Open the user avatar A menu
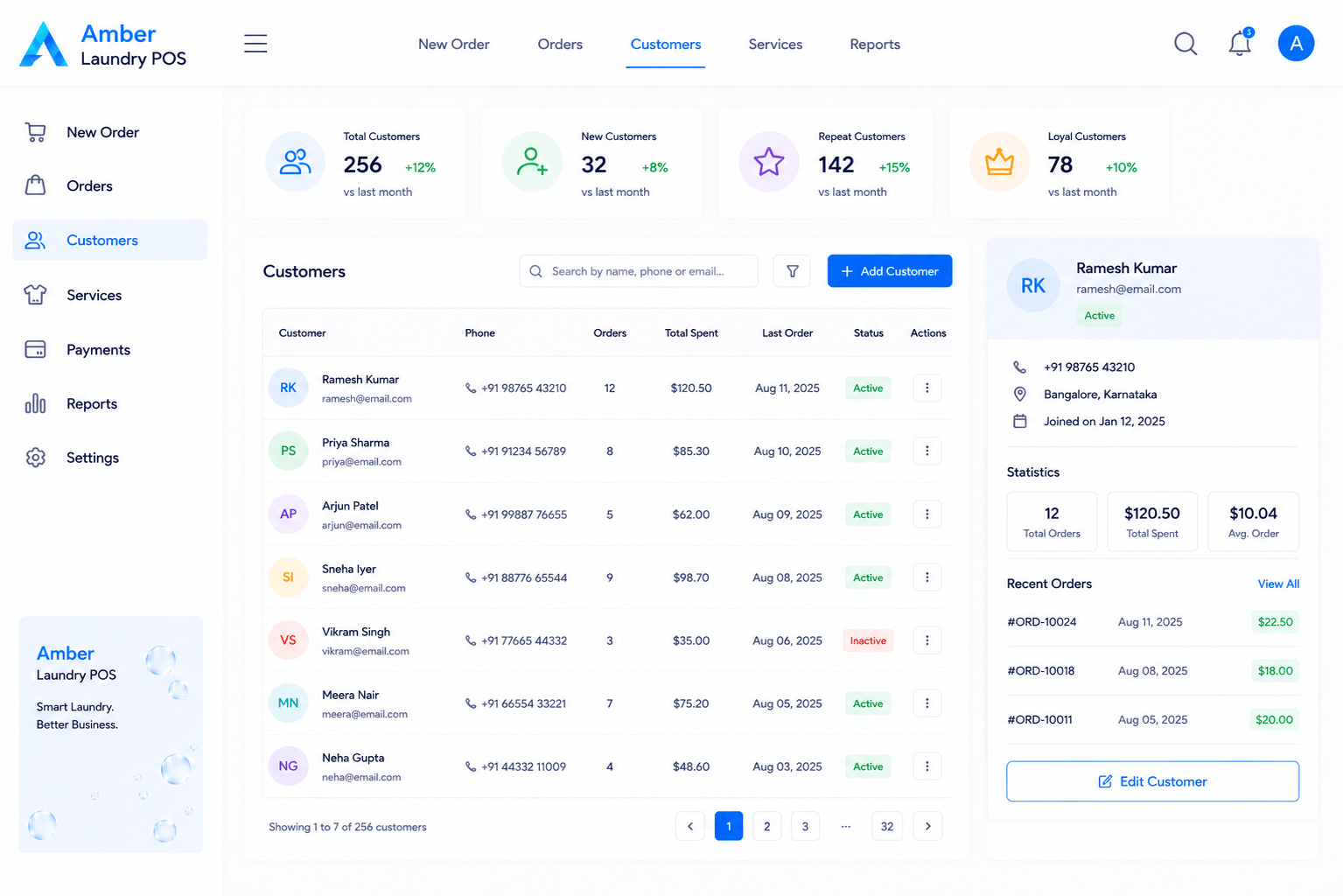The image size is (1343, 896). 1296,43
